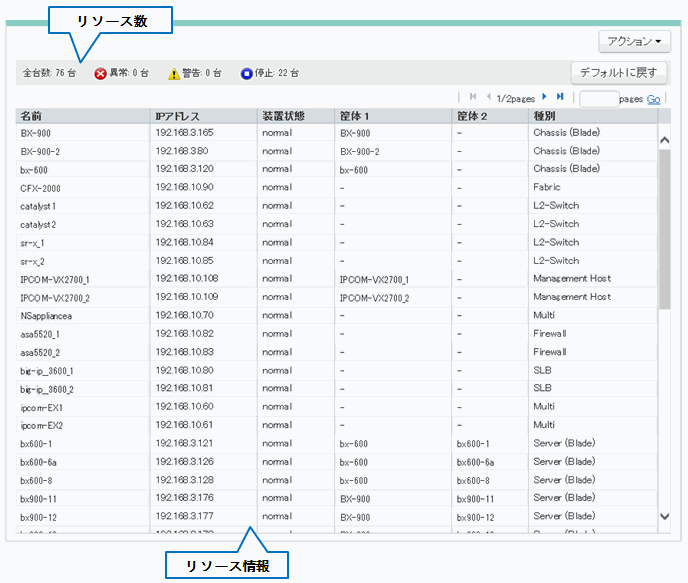Go to the next page arrow
Screen dimensions: 688x583
click(544, 97)
